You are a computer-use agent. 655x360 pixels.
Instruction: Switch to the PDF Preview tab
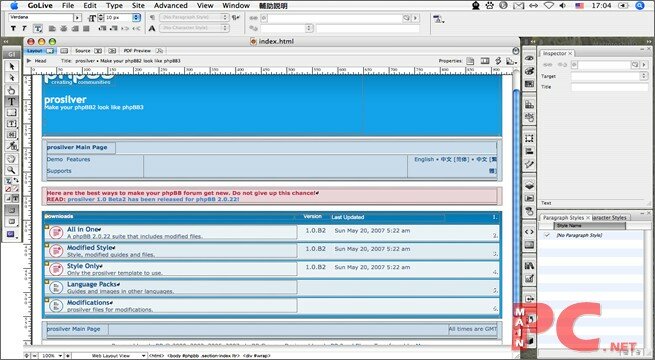coord(137,51)
